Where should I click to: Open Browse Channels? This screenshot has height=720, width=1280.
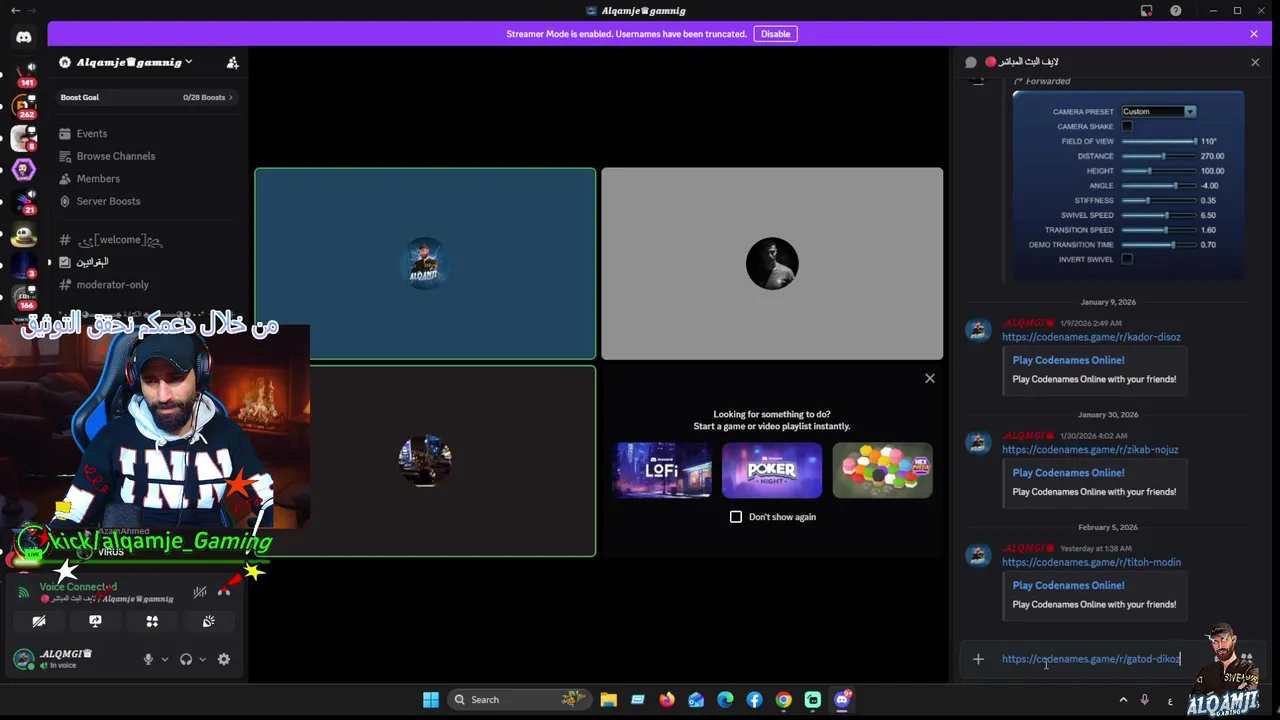116,156
